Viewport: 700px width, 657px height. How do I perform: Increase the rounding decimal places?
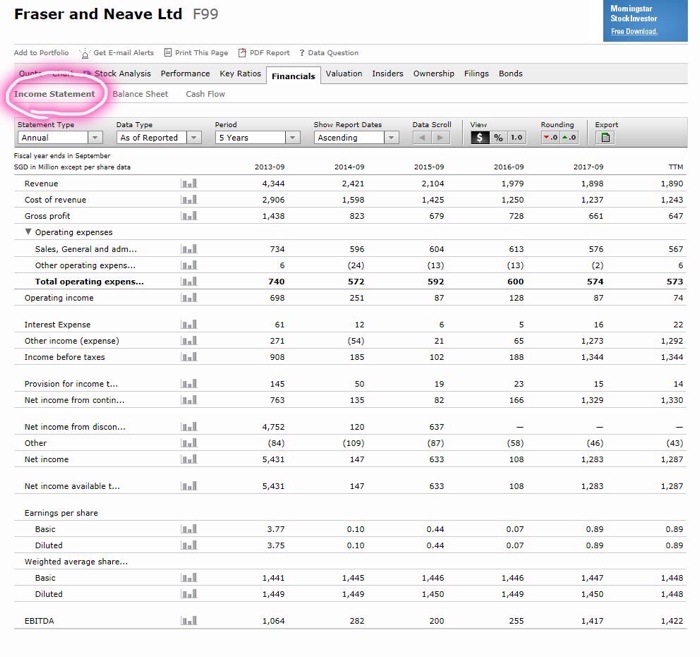point(569,137)
